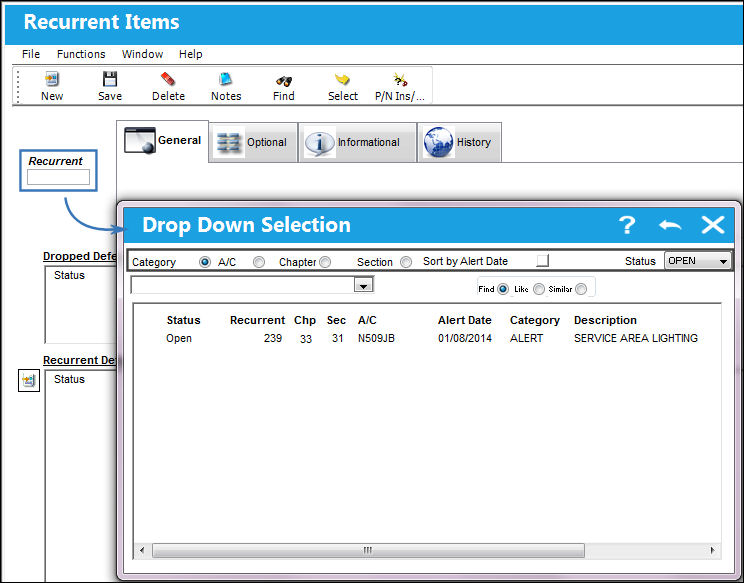The width and height of the screenshot is (744, 583).
Task: Select the Section radio button
Action: click(406, 262)
